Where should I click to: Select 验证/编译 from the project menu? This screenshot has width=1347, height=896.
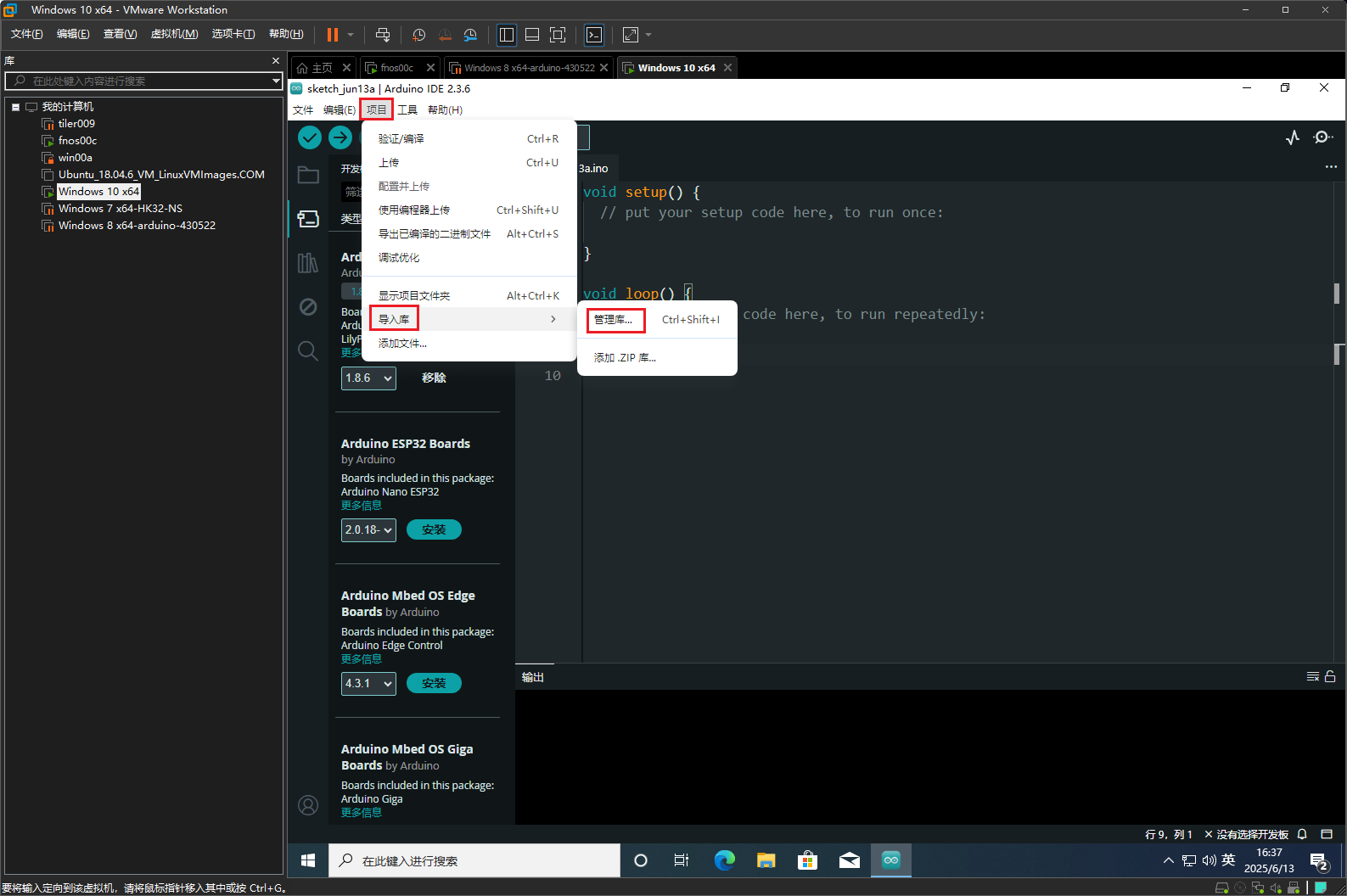[469, 138]
